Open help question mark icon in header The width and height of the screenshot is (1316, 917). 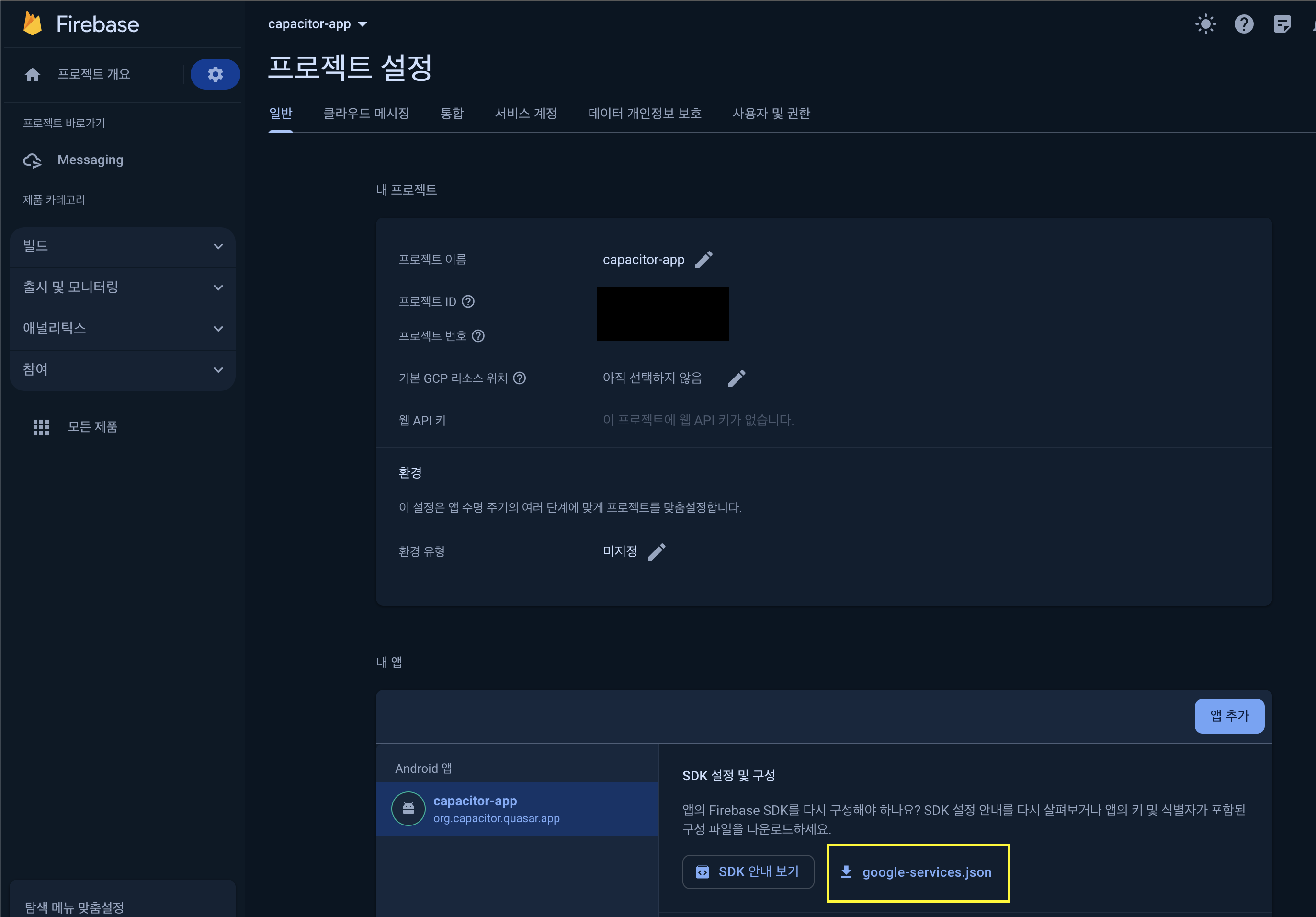(1243, 24)
